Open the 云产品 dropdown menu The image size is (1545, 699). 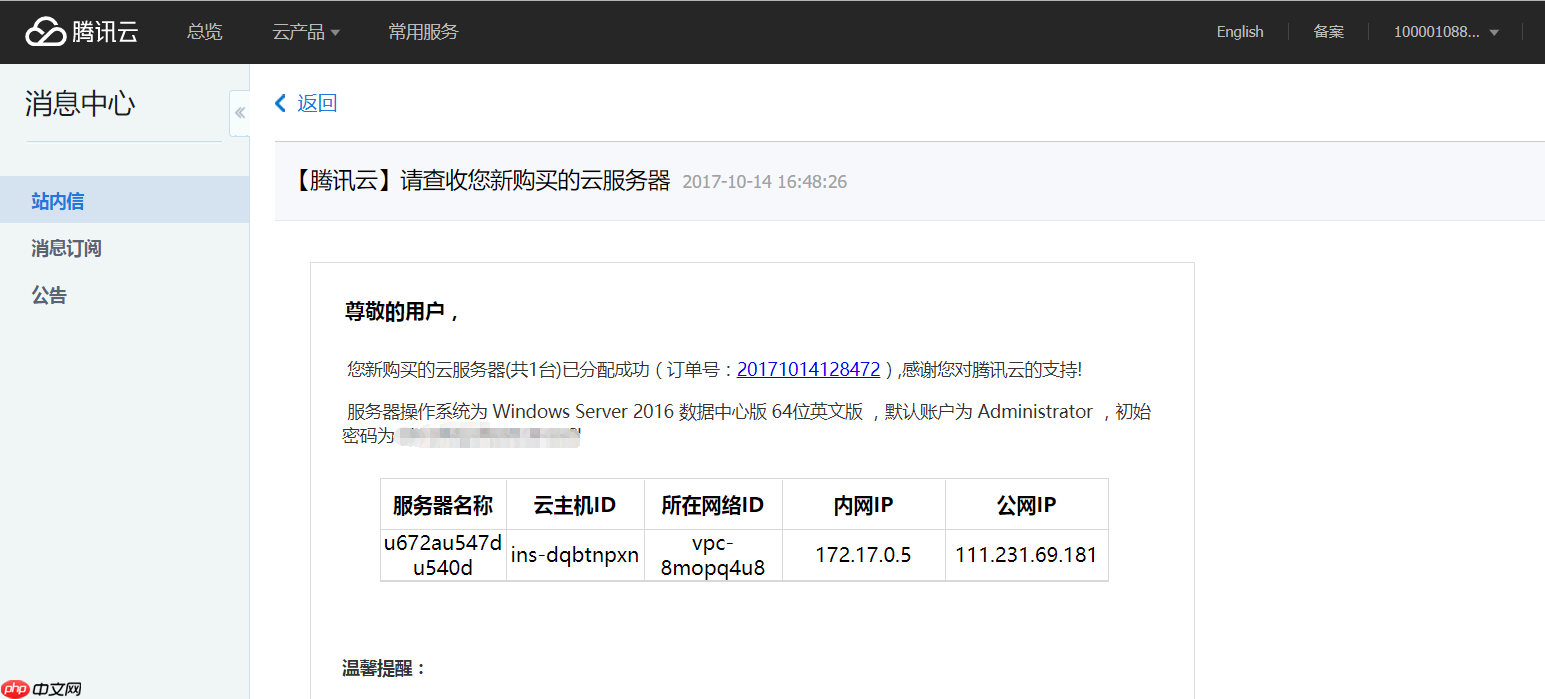[x=298, y=31]
